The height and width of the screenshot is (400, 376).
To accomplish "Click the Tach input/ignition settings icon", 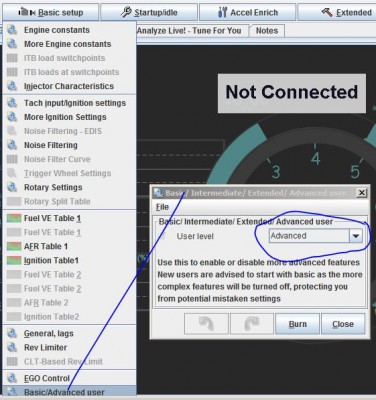I will (x=12, y=103).
